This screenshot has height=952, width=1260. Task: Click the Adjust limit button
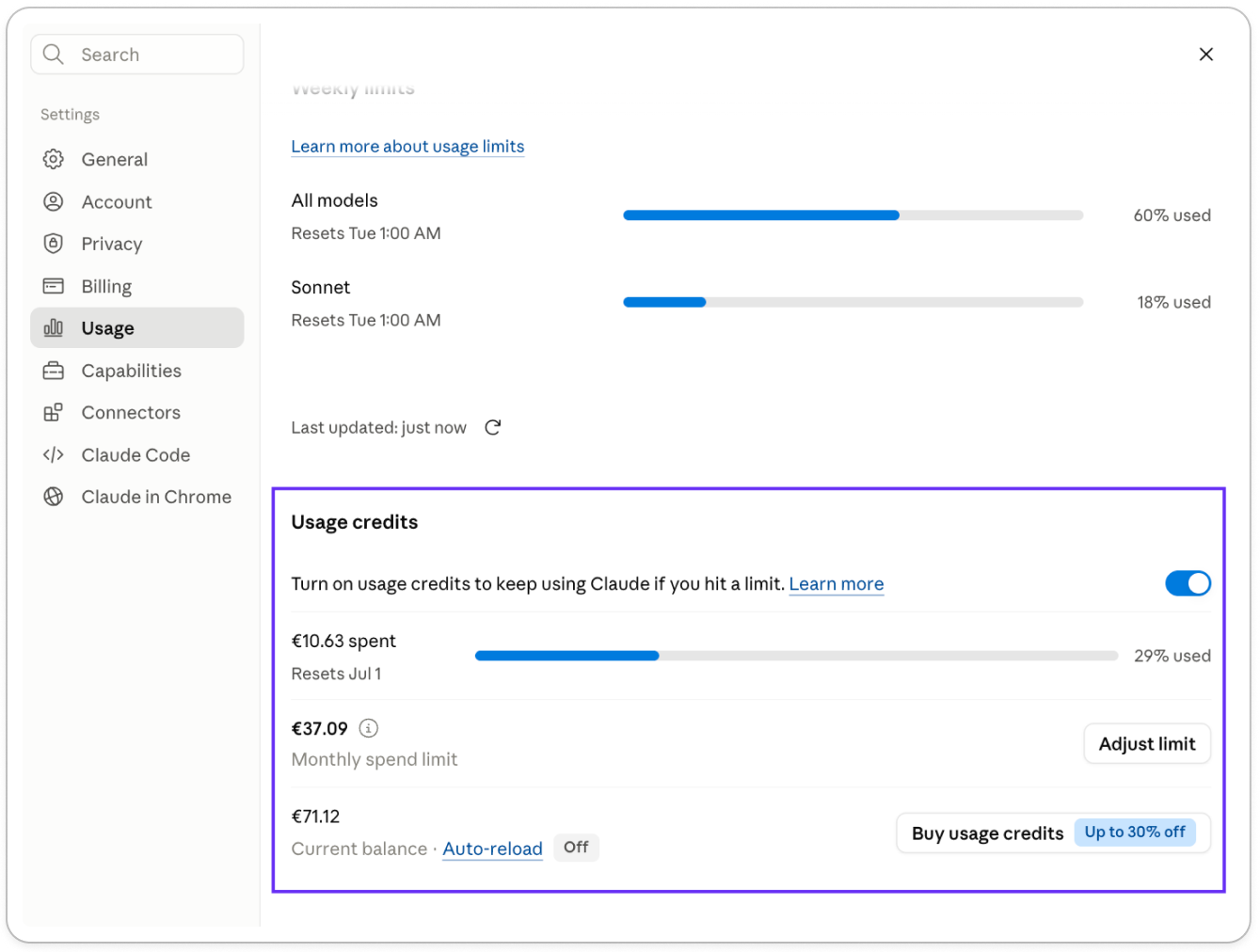pyautogui.click(x=1147, y=744)
